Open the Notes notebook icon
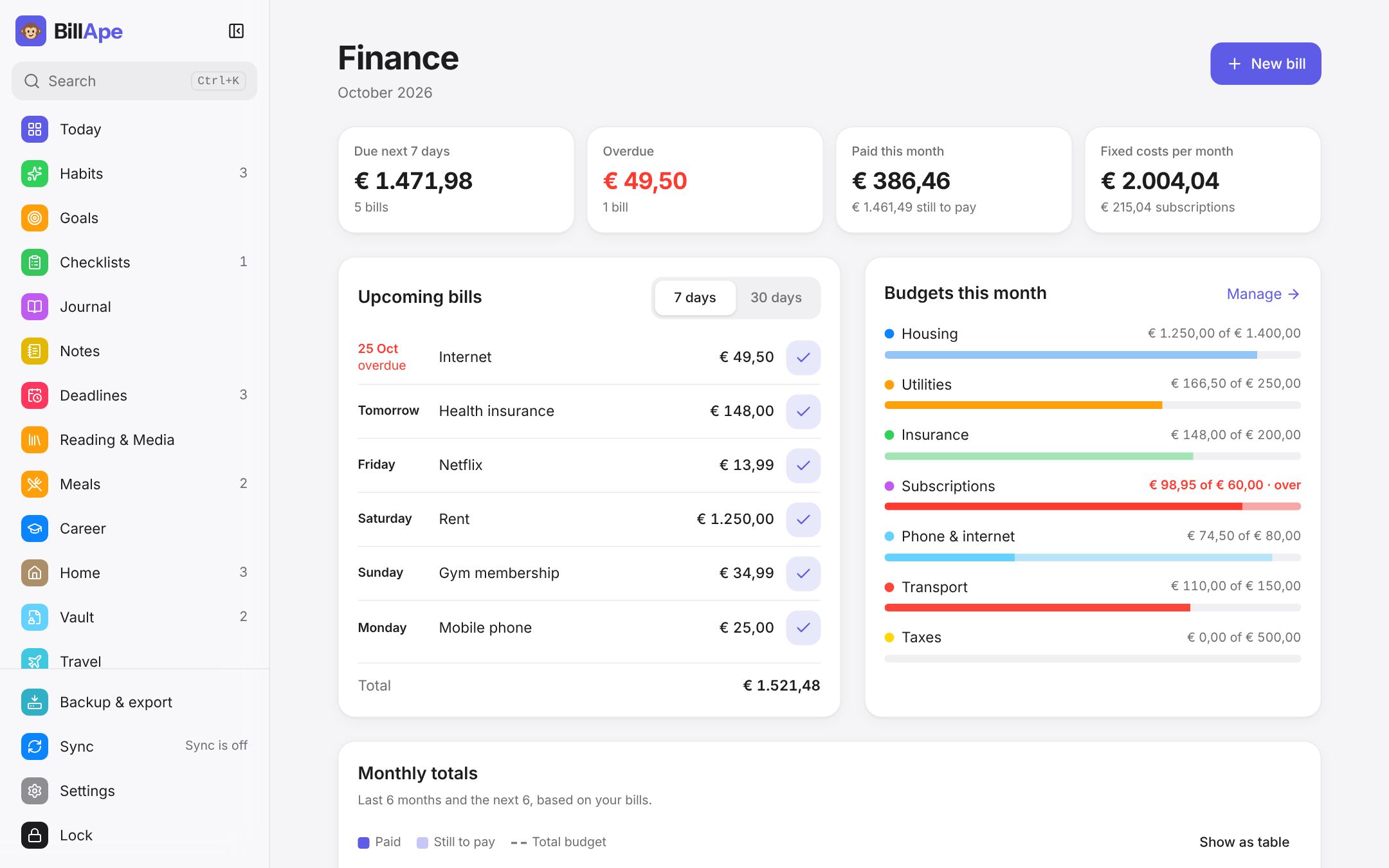The height and width of the screenshot is (868, 1389). (35, 351)
